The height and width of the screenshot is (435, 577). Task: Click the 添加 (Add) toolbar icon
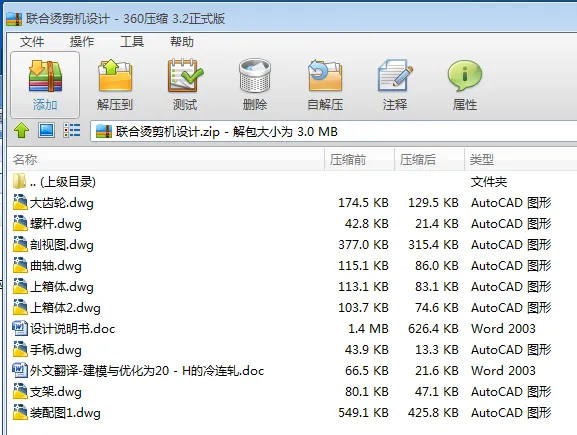45,85
